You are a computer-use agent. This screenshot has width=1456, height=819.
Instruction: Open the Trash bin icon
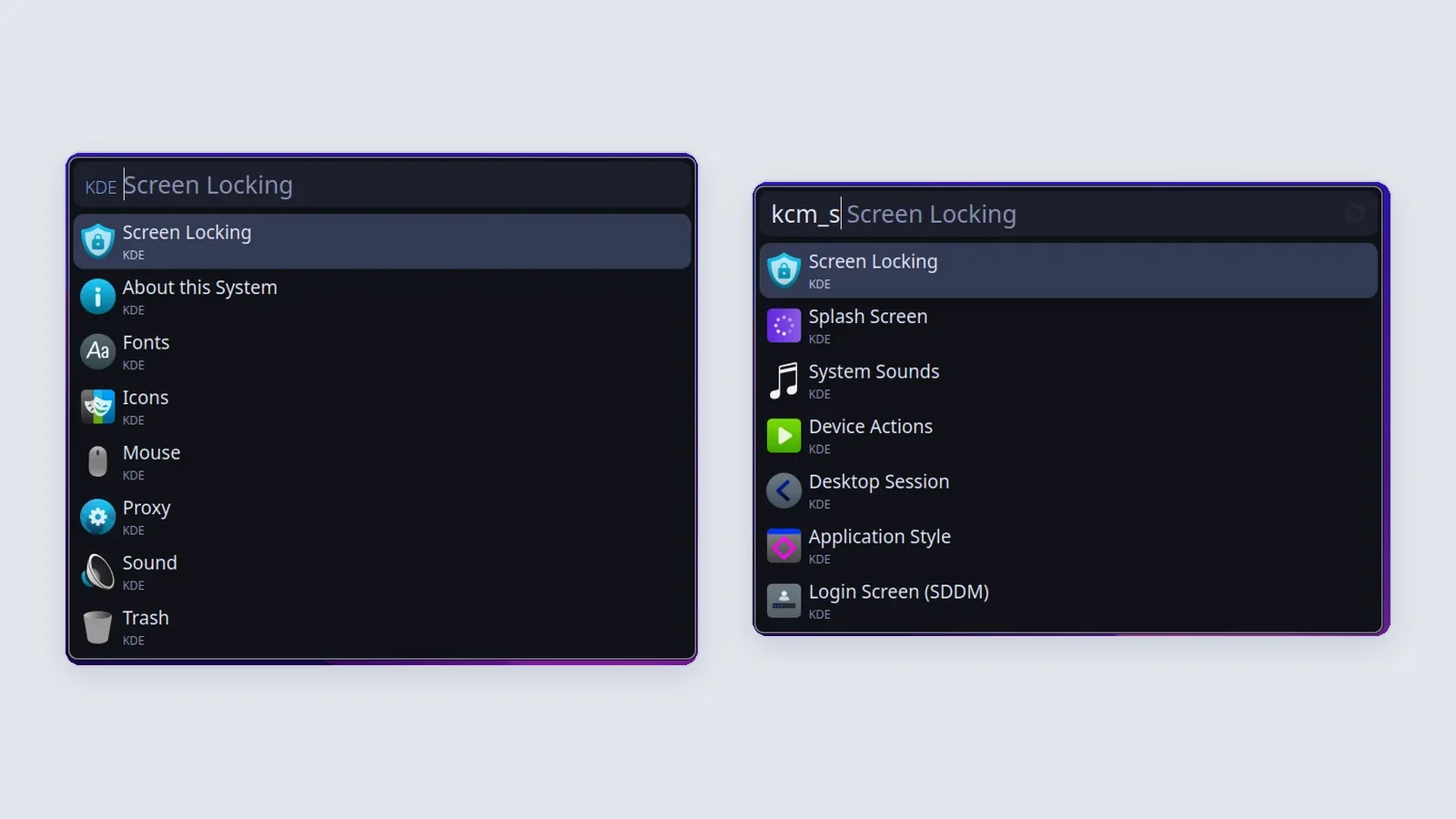(x=97, y=626)
